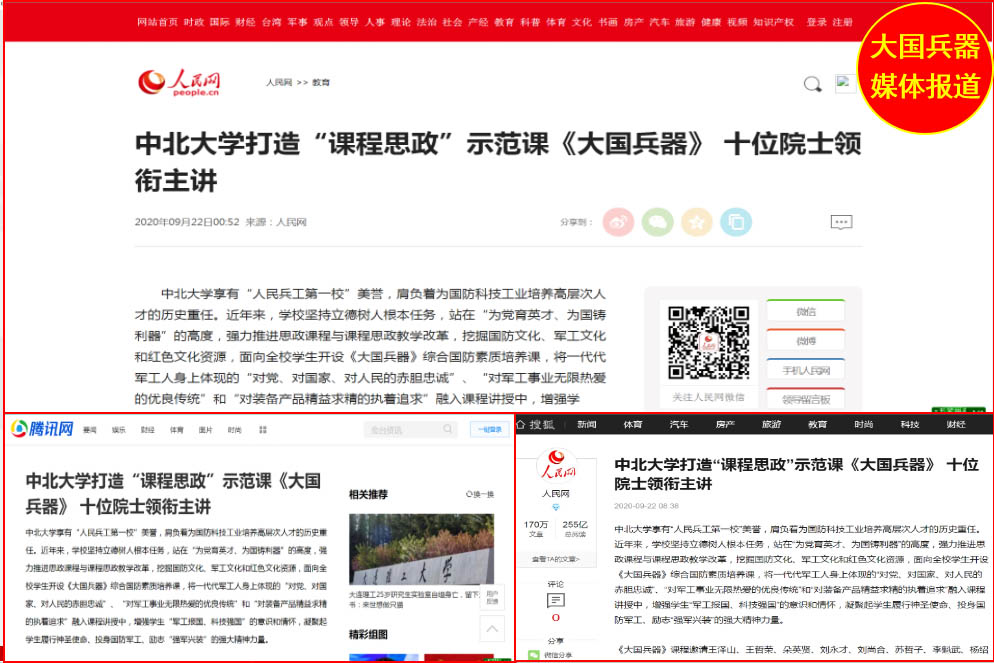Screen dimensions: 994x663
Task: Open 网站首页 in 人民网 top navigation
Action: (x=157, y=22)
